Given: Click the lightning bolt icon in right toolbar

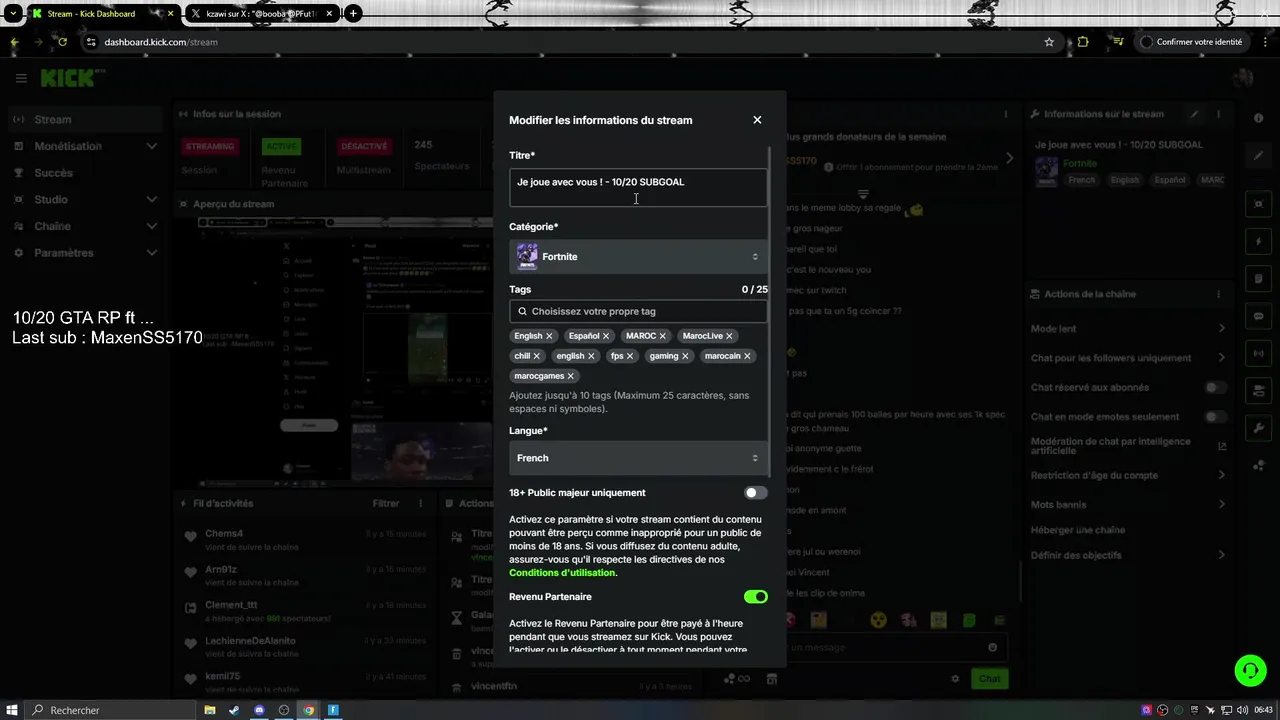Looking at the screenshot, I should [x=1259, y=242].
